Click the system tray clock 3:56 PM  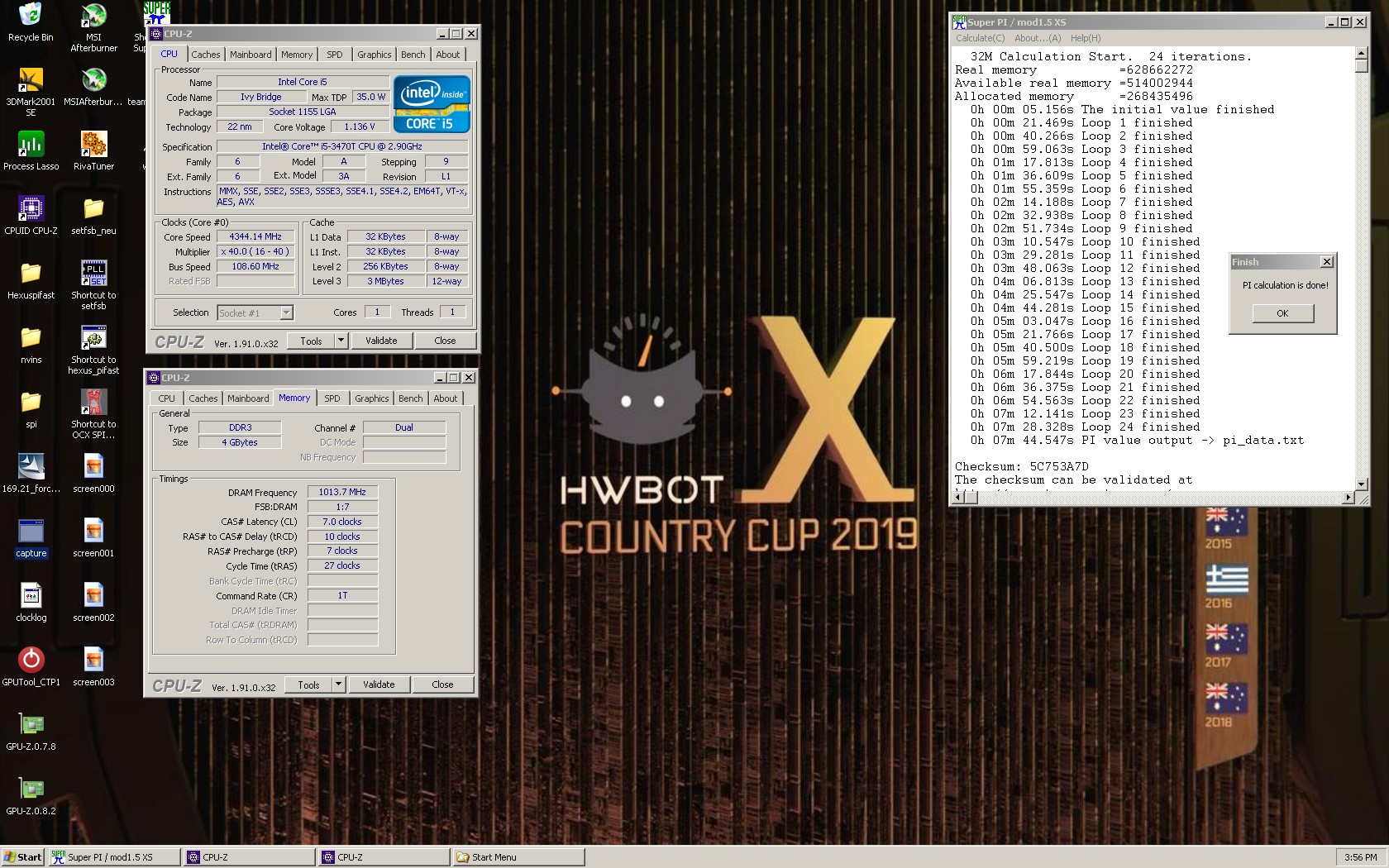[1361, 857]
